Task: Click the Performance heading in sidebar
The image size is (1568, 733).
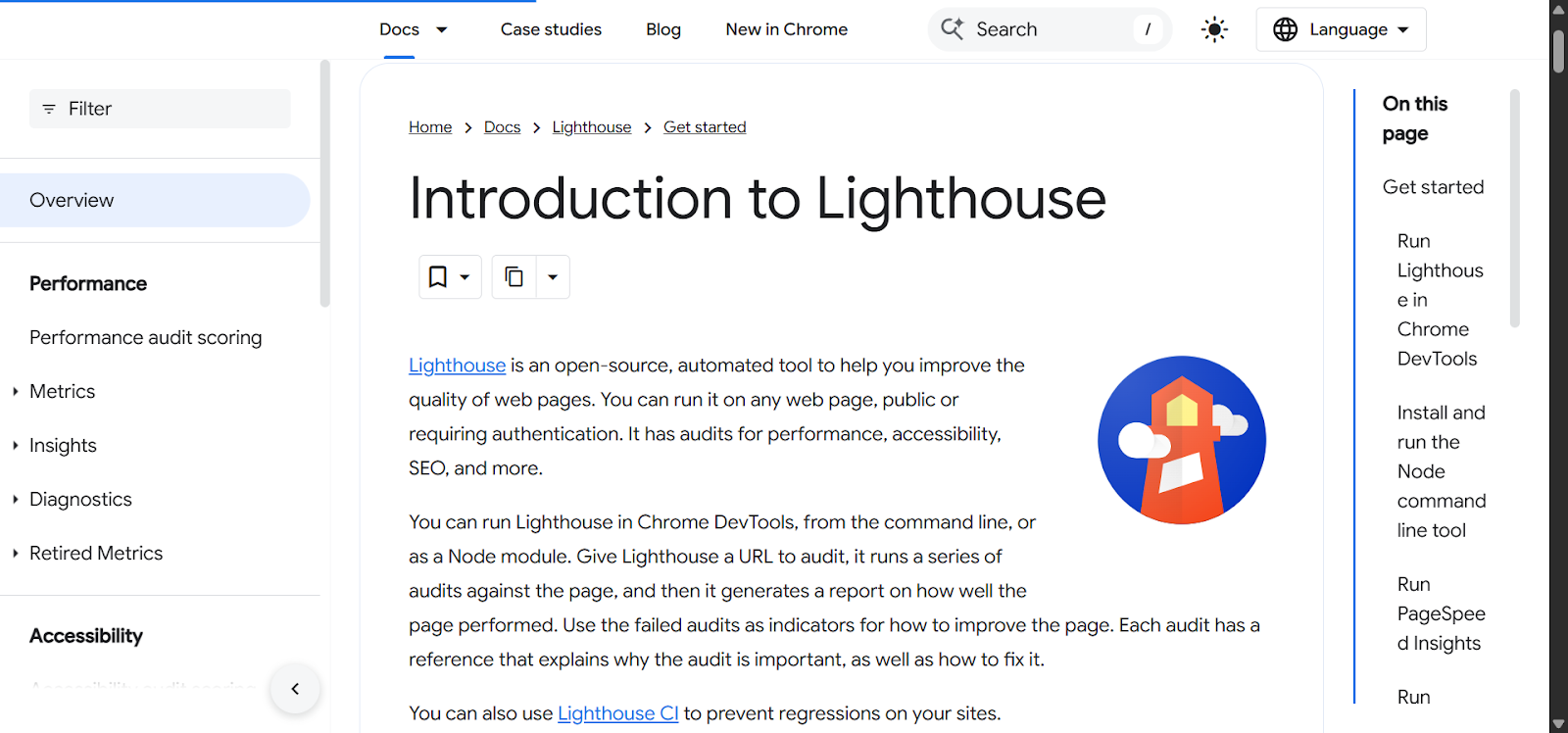Action: 88,283
